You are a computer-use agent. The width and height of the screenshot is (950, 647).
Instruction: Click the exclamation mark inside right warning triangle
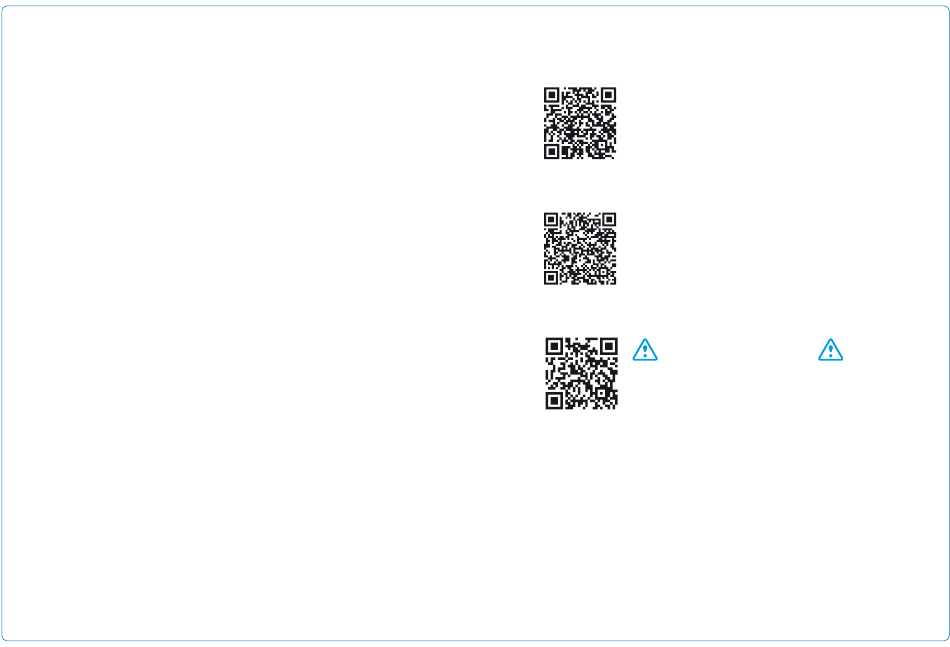[x=830, y=351]
